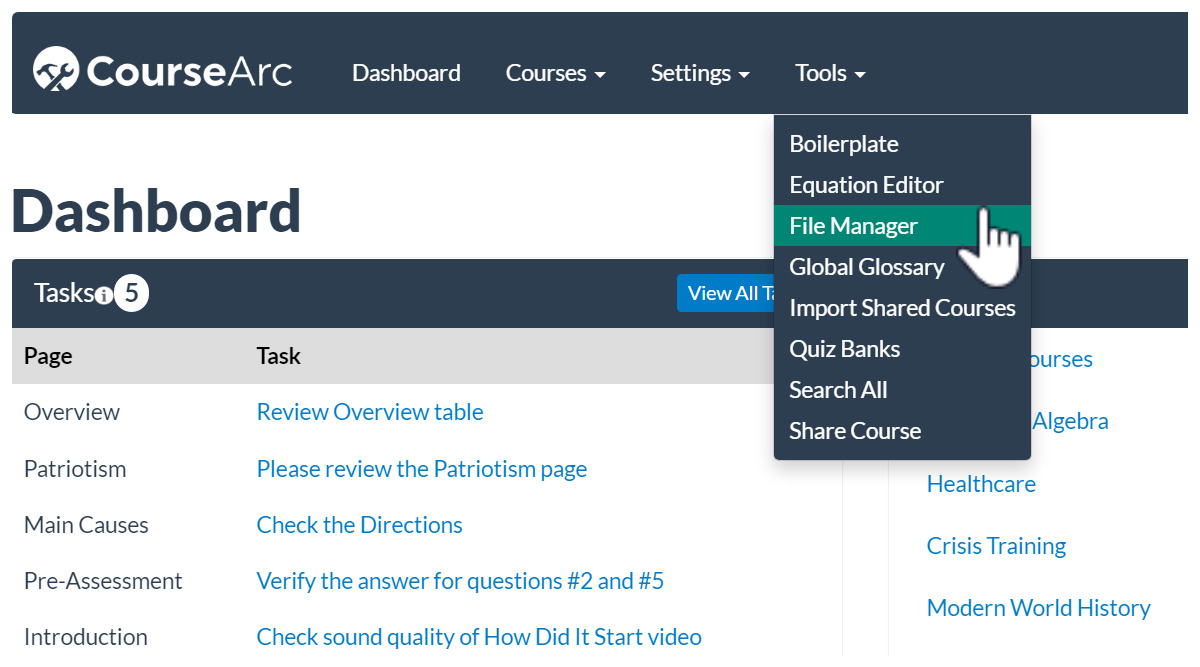Image resolution: width=1200 pixels, height=667 pixels.
Task: Click the Dashboard page heading
Action: pyautogui.click(x=156, y=211)
